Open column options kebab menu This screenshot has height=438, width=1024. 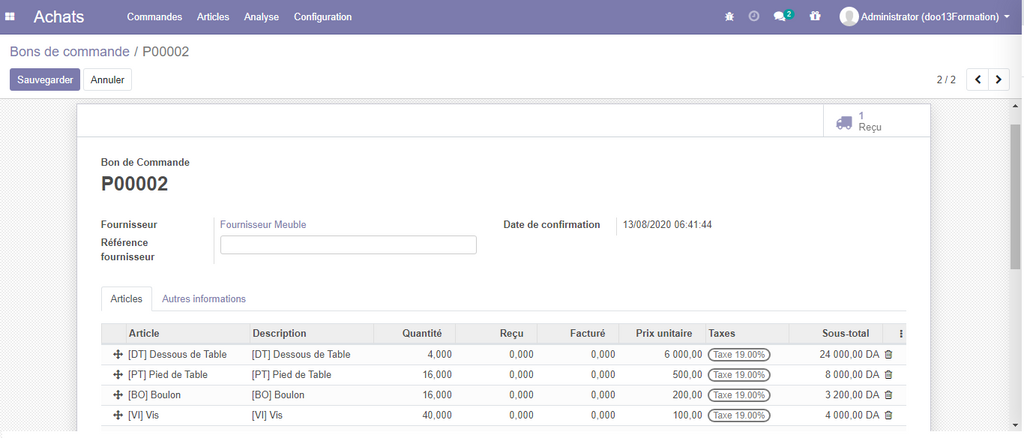tap(901, 334)
